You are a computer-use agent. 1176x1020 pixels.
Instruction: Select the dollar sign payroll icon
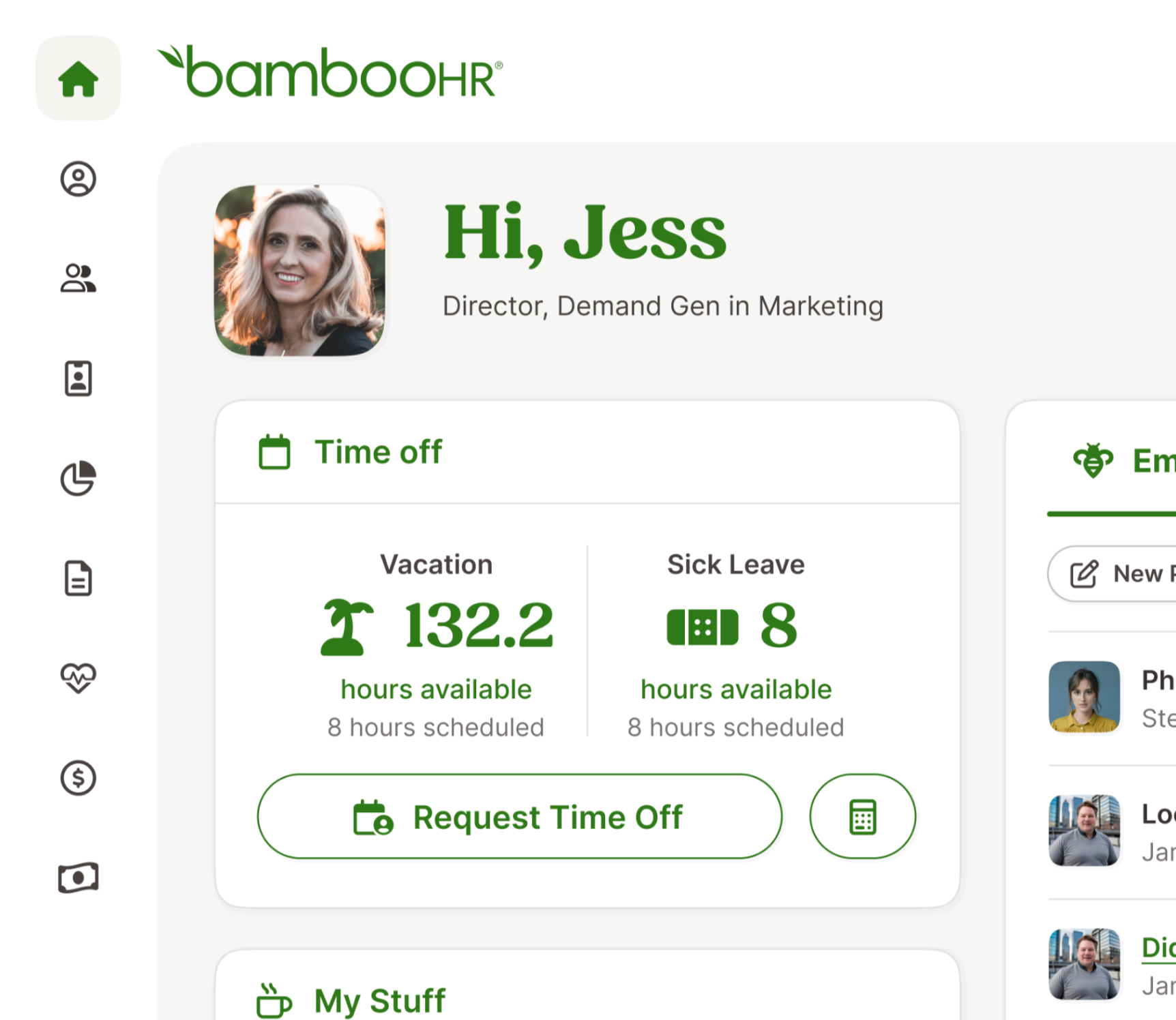coord(78,778)
